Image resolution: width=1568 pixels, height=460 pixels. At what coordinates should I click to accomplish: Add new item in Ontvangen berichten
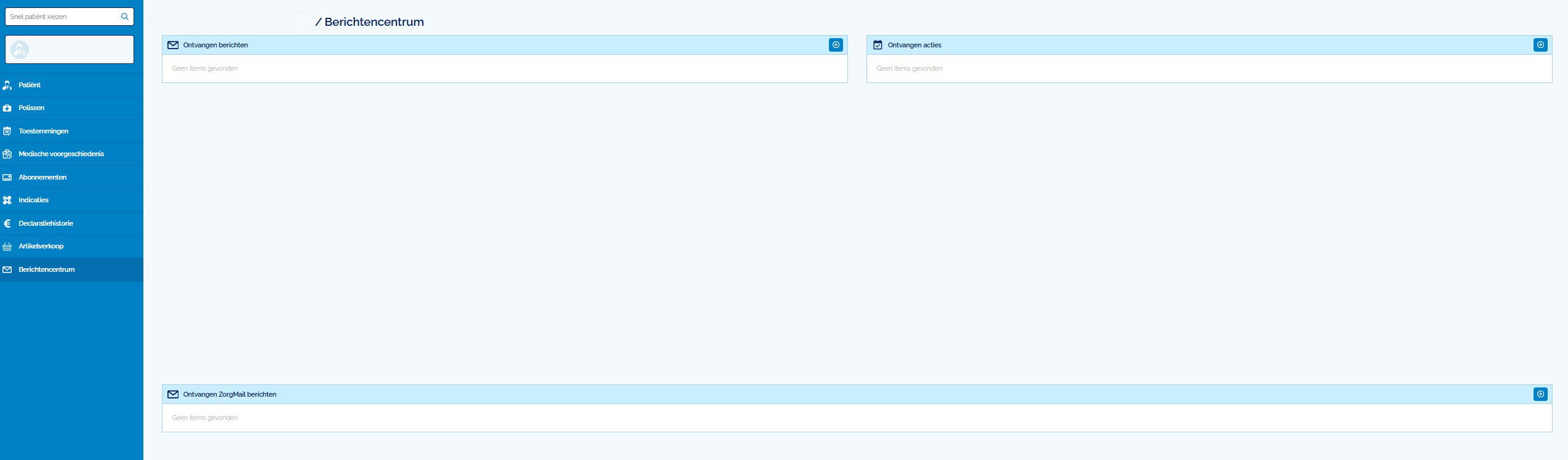coord(835,45)
